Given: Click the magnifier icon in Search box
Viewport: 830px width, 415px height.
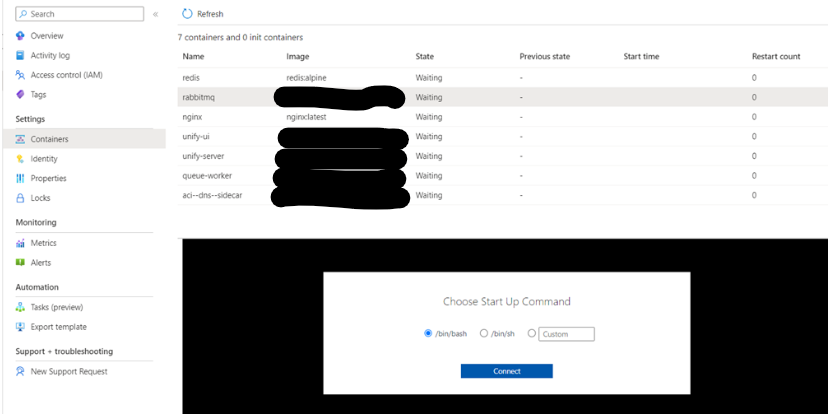Looking at the screenshot, I should [23, 14].
